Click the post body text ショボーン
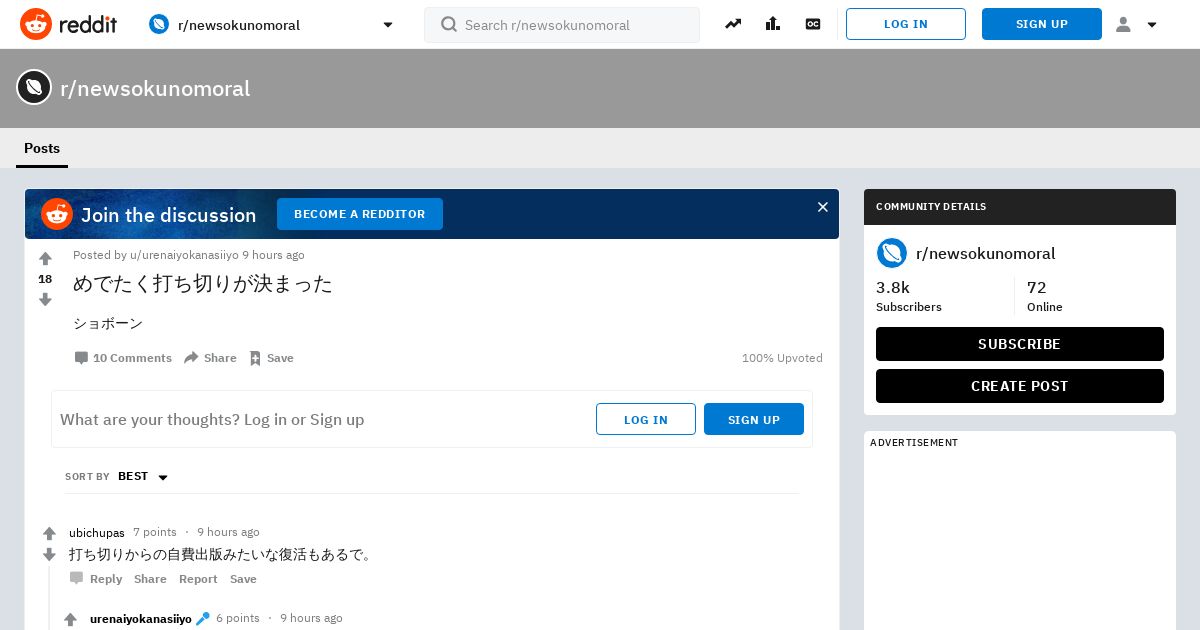This screenshot has width=1200, height=630. [108, 324]
